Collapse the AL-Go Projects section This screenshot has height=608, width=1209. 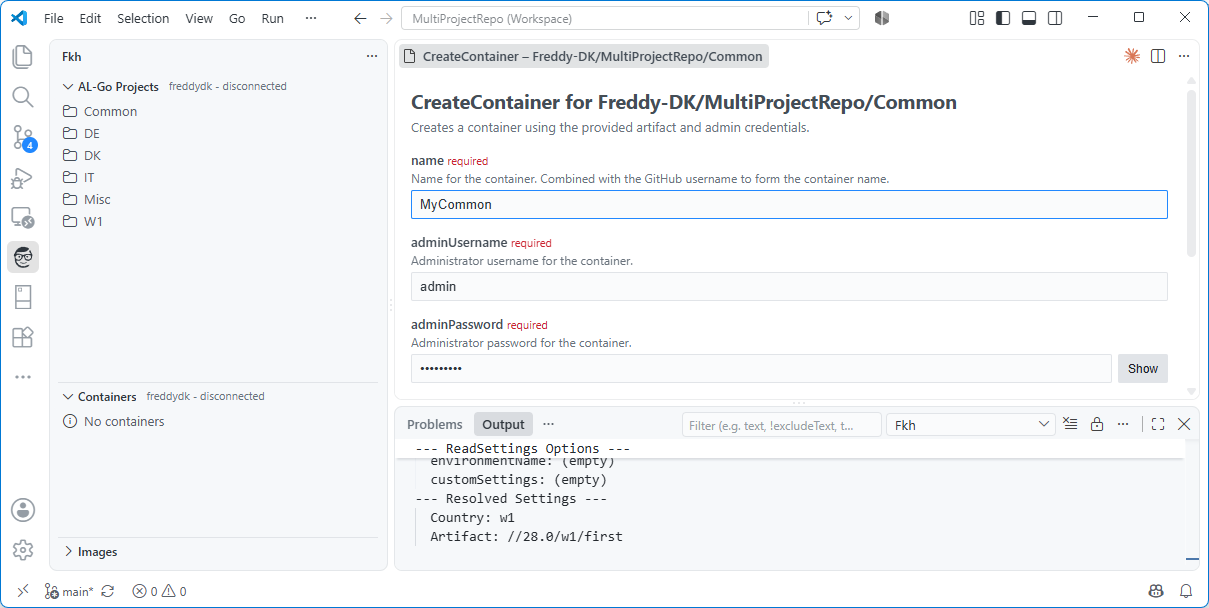pyautogui.click(x=68, y=87)
